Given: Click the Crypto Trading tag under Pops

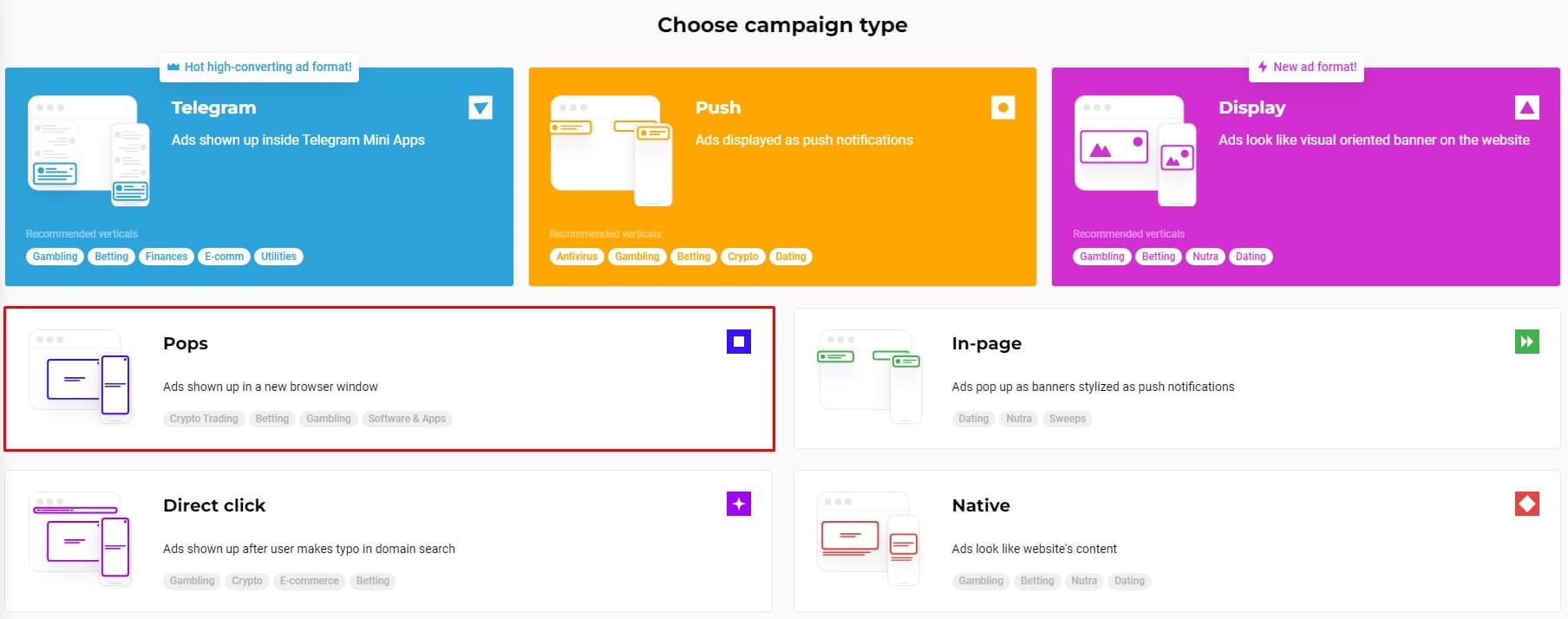Looking at the screenshot, I should pyautogui.click(x=204, y=419).
